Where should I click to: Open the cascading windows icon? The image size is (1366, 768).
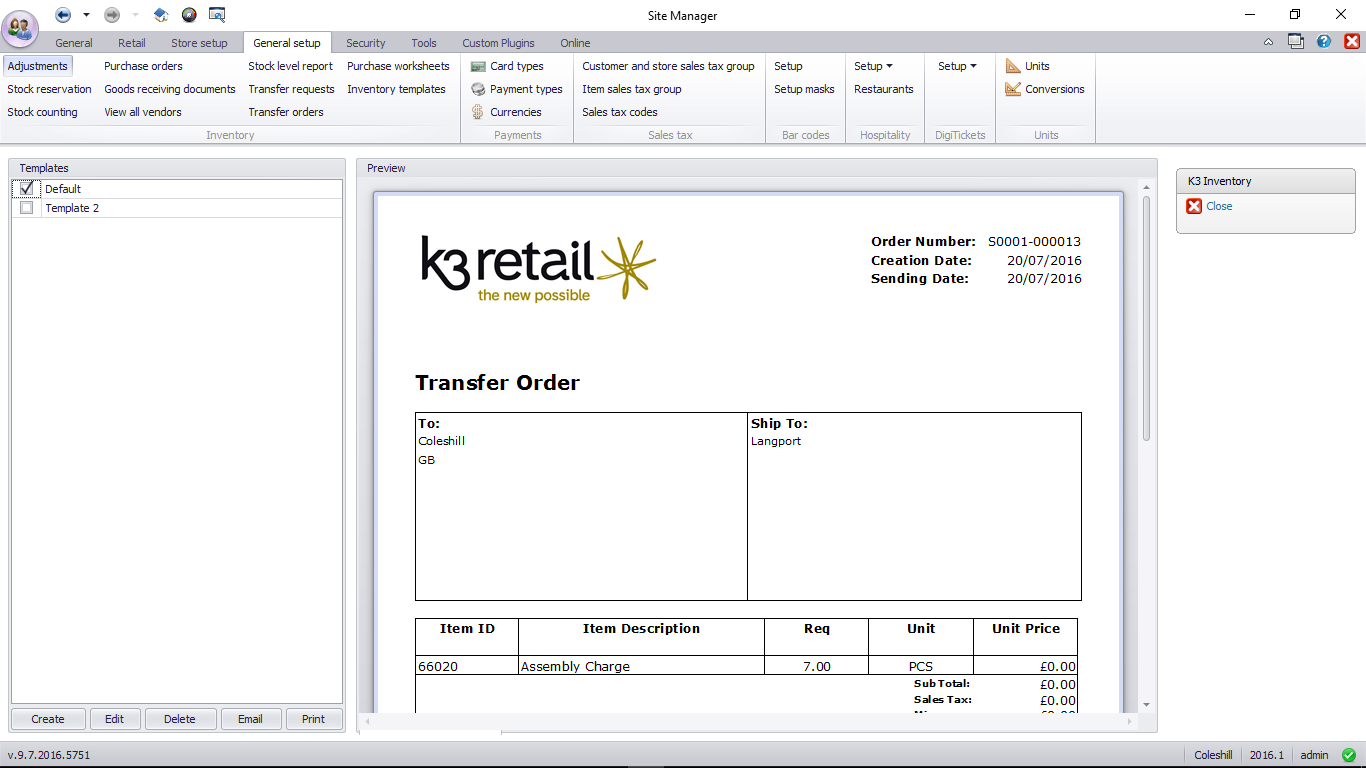pos(1296,42)
